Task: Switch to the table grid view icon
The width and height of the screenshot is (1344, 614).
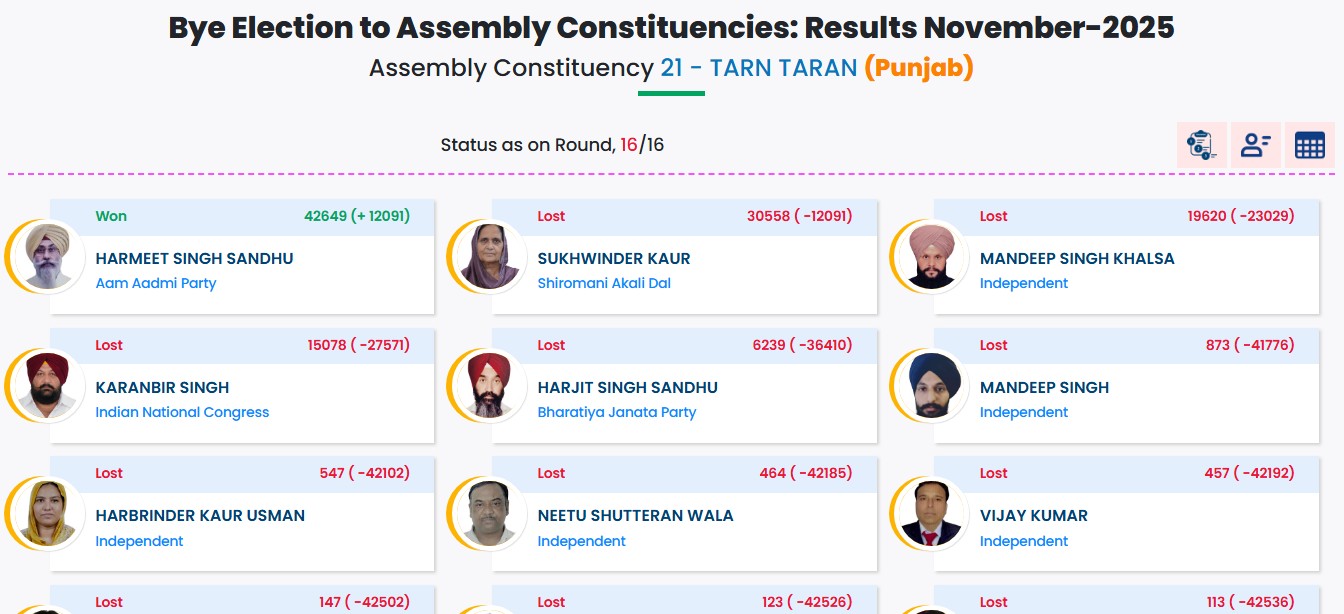Action: click(x=1309, y=145)
